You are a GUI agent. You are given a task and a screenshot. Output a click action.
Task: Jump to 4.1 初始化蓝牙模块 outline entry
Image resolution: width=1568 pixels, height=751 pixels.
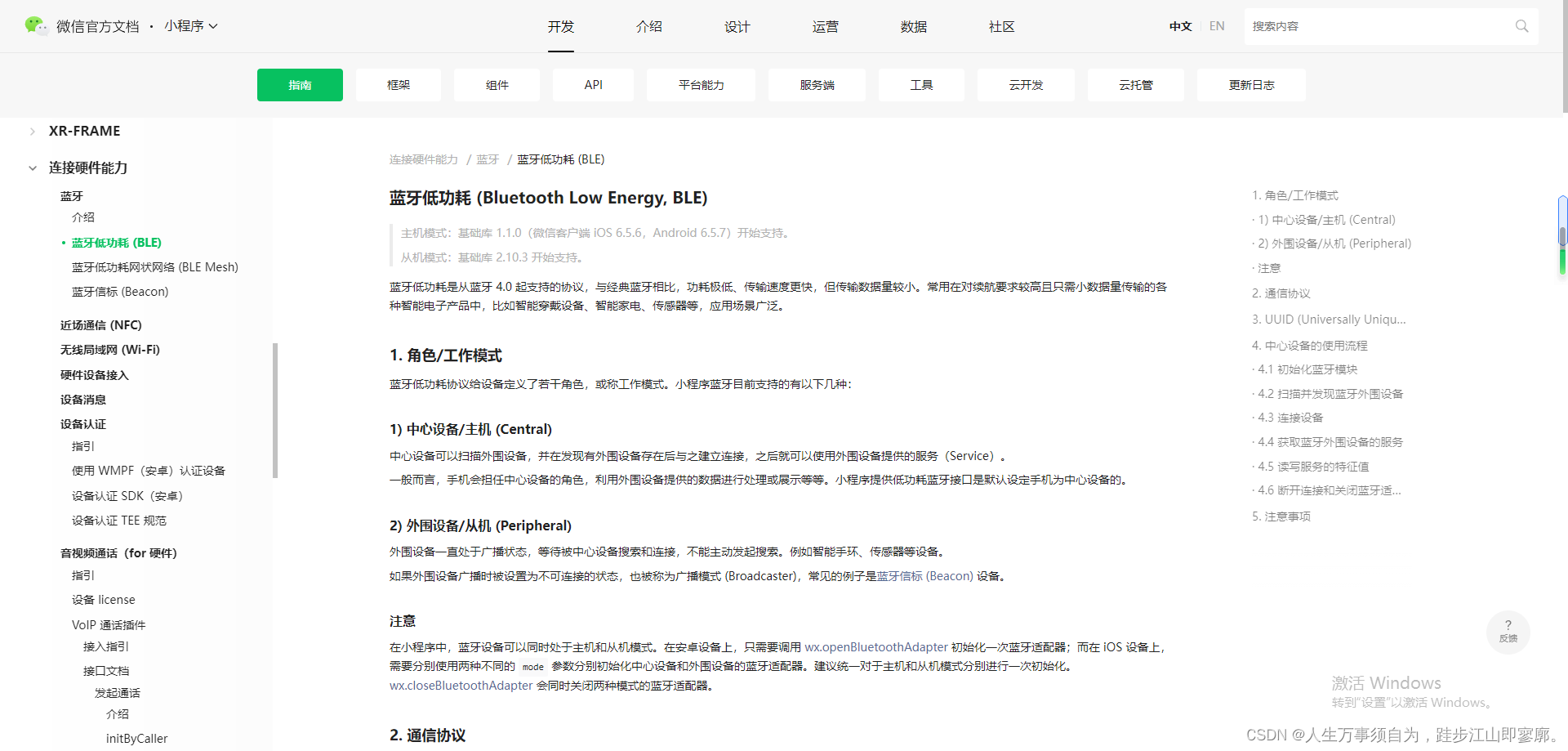(x=1307, y=369)
